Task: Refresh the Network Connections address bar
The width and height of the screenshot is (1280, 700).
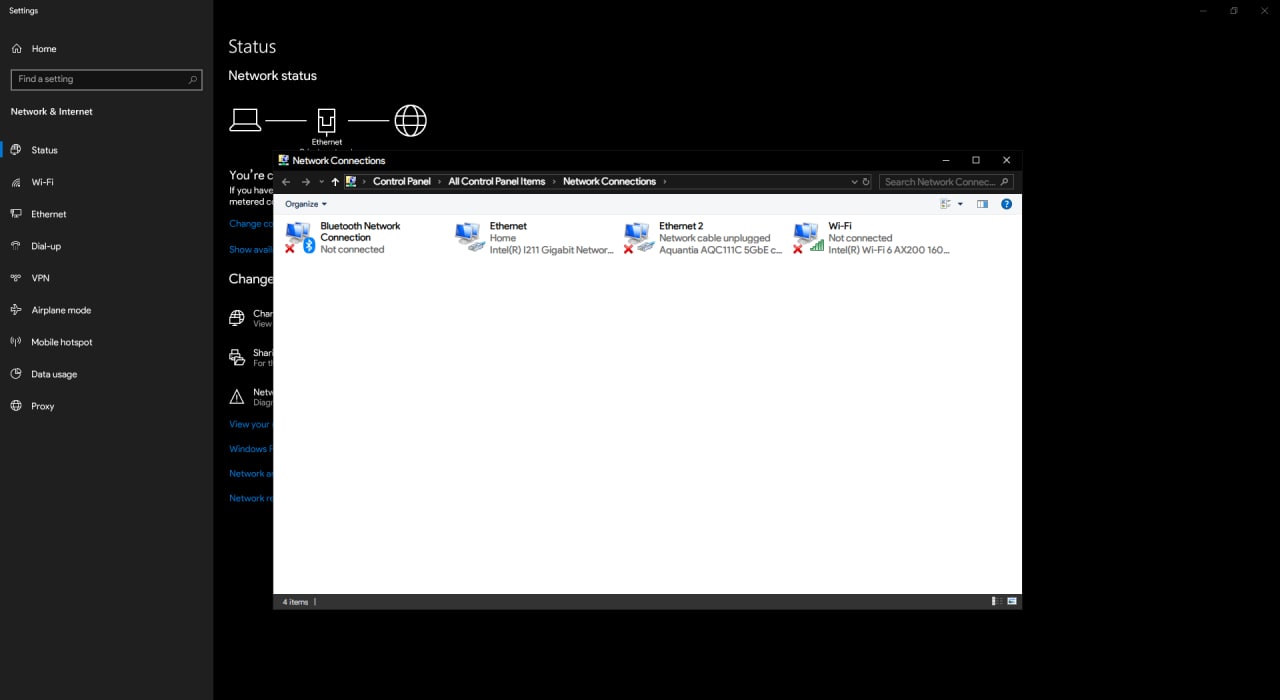Action: coord(866,182)
